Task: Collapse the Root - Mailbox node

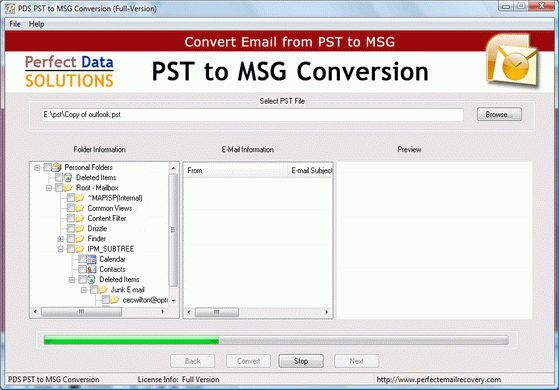Action: pos(49,188)
